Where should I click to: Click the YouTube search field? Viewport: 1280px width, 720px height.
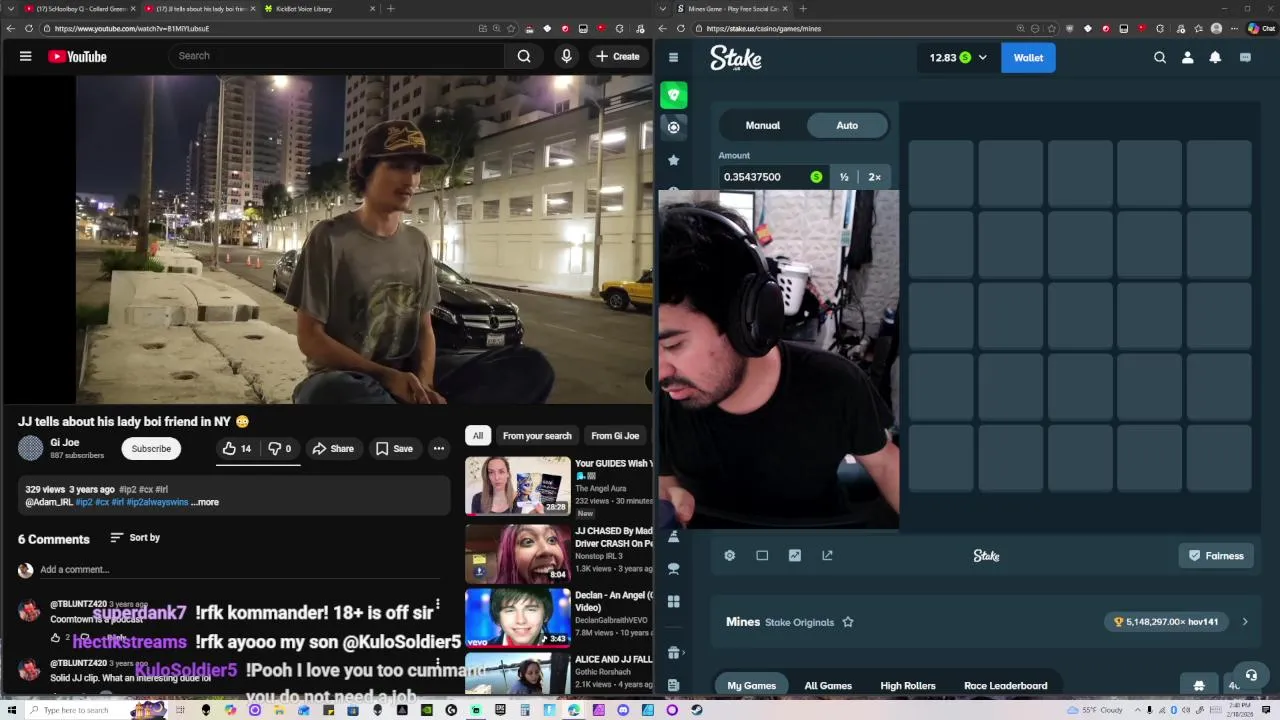[338, 56]
